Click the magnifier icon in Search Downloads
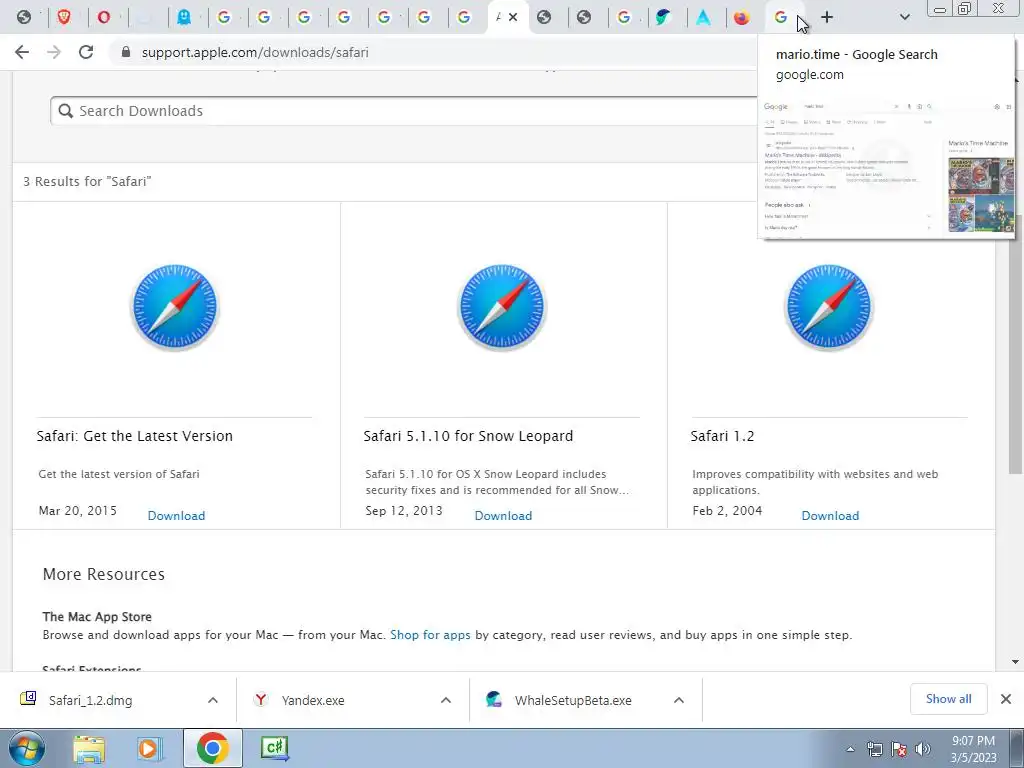Viewport: 1024px width, 768px height. pyautogui.click(x=65, y=111)
